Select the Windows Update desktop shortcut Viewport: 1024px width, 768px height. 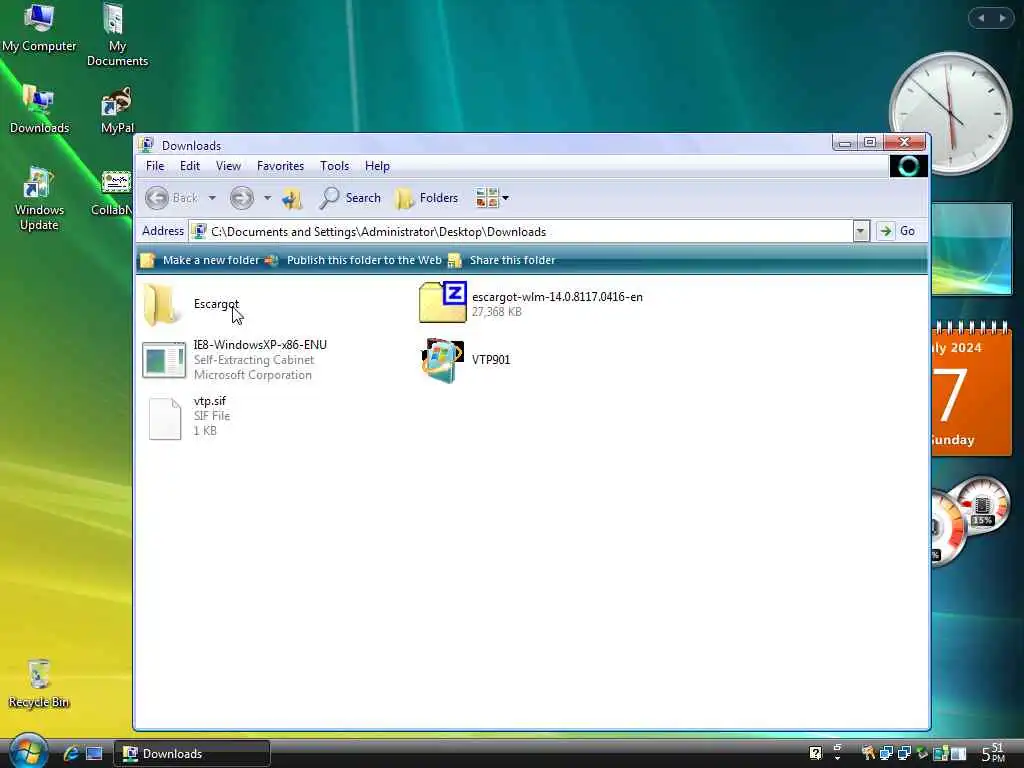point(39,199)
